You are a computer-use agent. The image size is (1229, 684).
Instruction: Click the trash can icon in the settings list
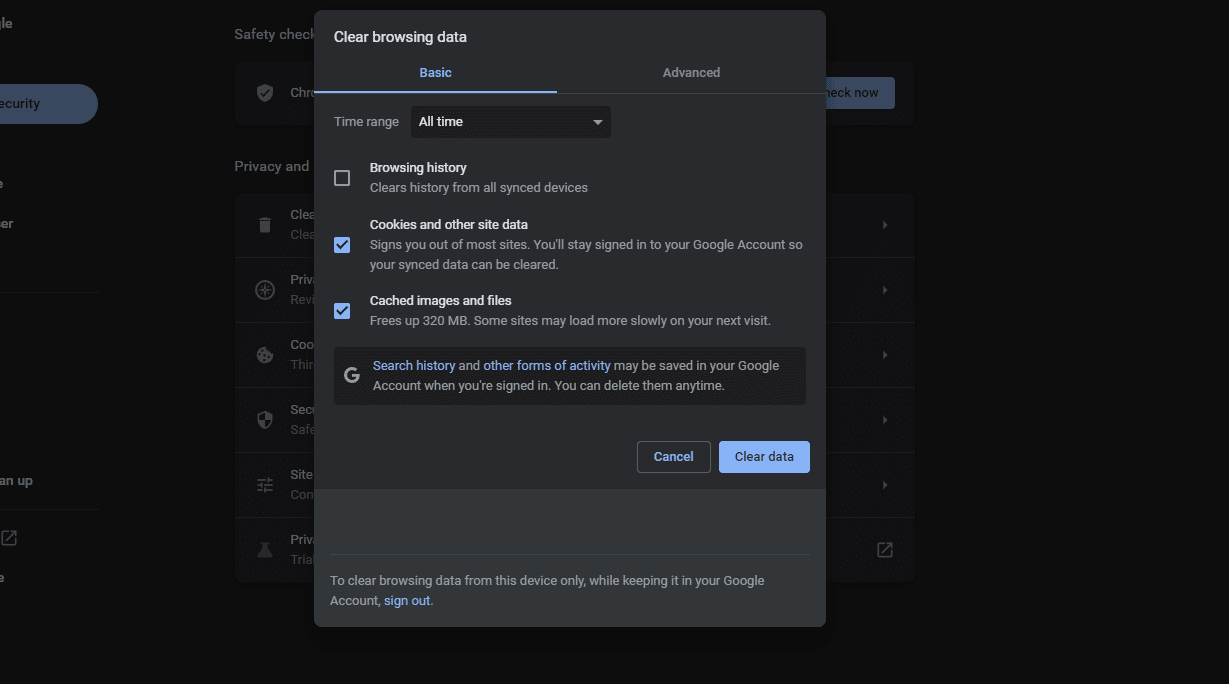coord(265,225)
